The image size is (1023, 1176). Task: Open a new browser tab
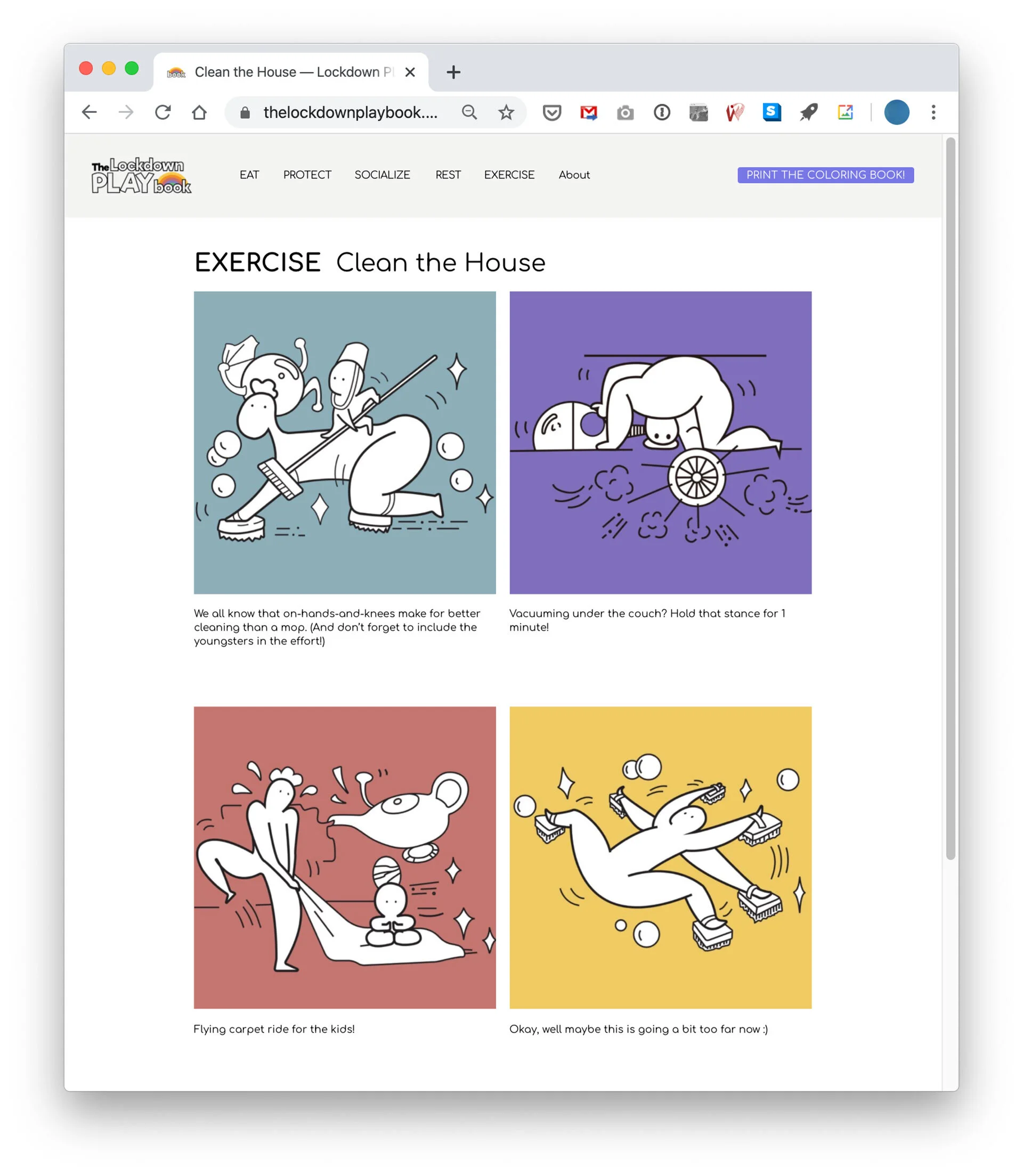453,72
